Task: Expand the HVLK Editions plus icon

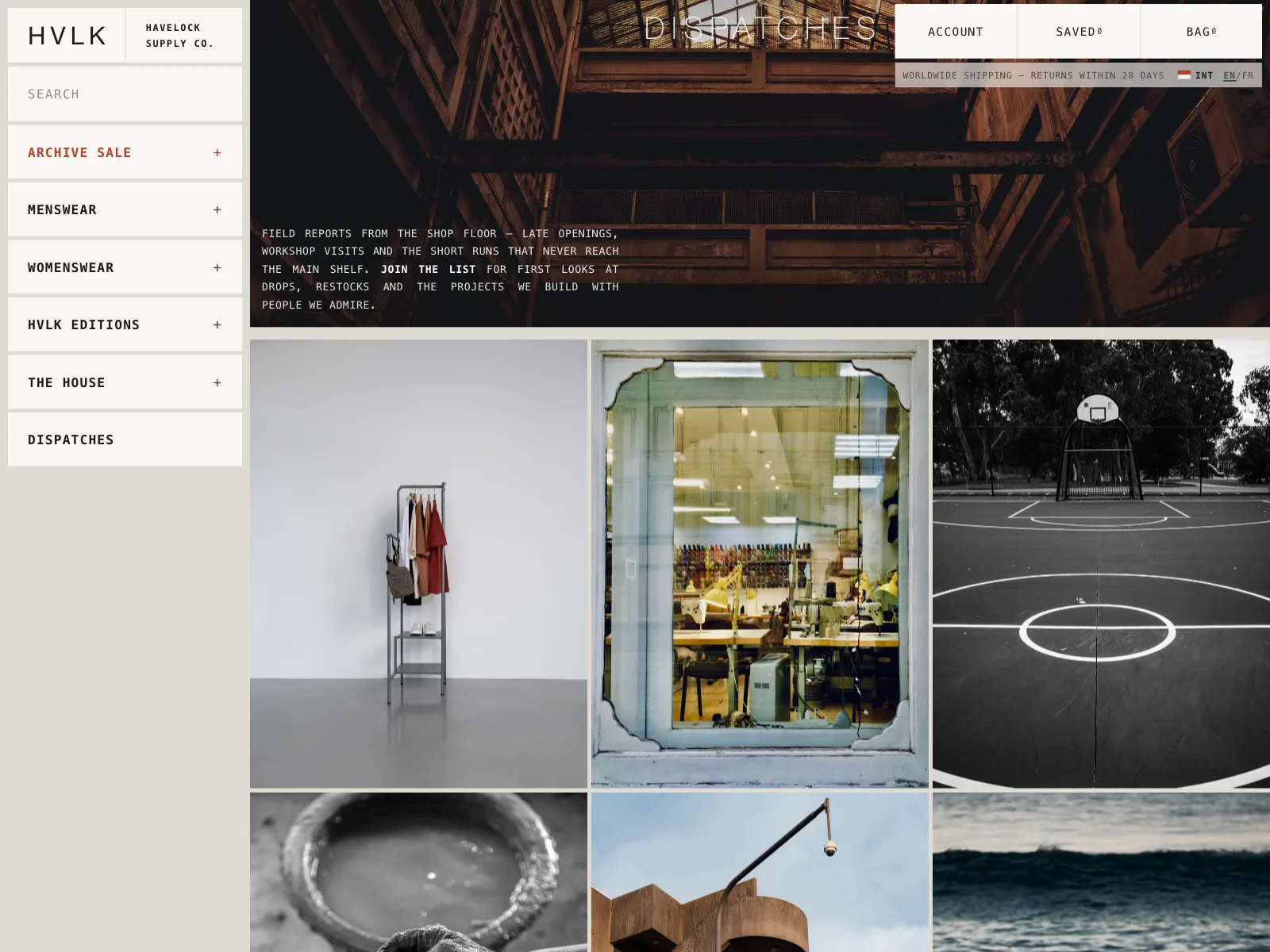Action: 217,324
